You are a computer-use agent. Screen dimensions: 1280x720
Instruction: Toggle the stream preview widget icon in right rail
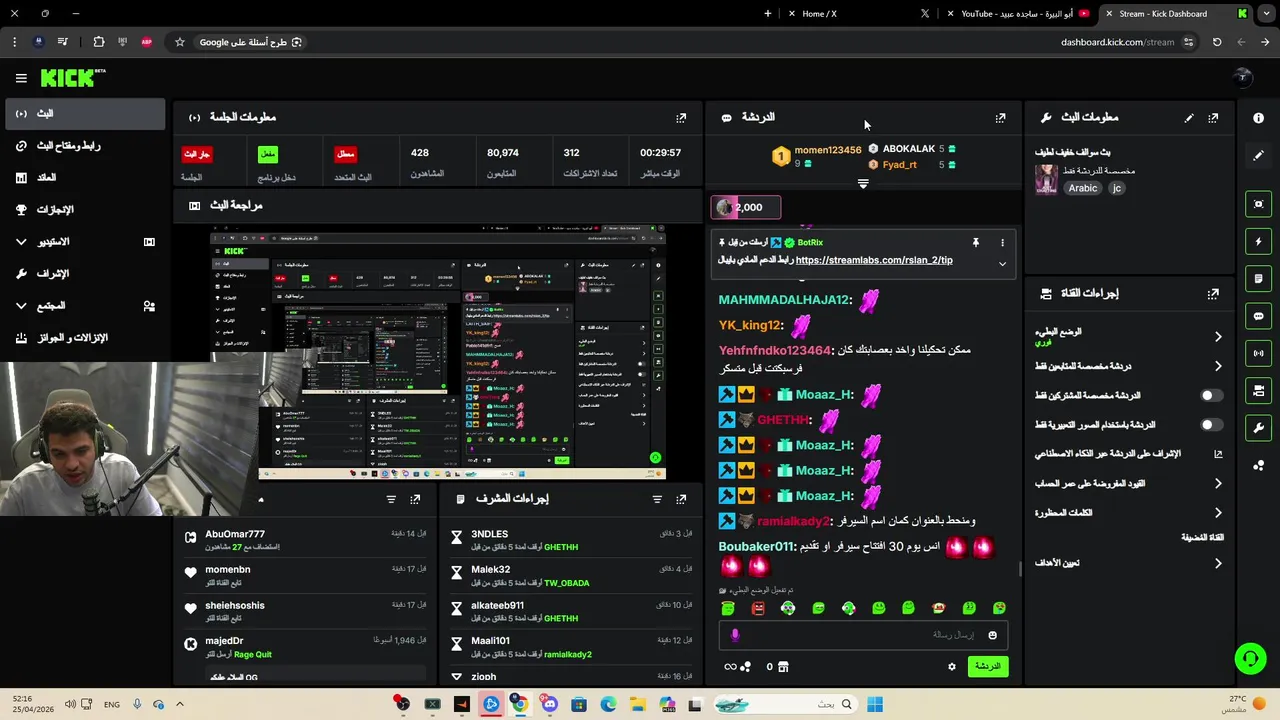1258,204
